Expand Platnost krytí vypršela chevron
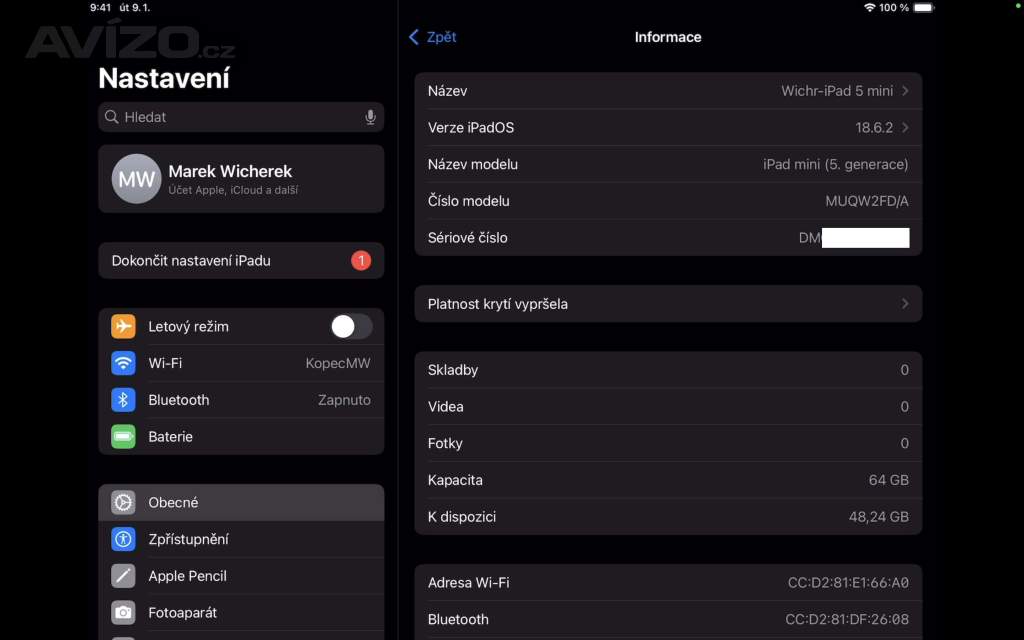The image size is (1024, 640). pyautogui.click(x=905, y=304)
